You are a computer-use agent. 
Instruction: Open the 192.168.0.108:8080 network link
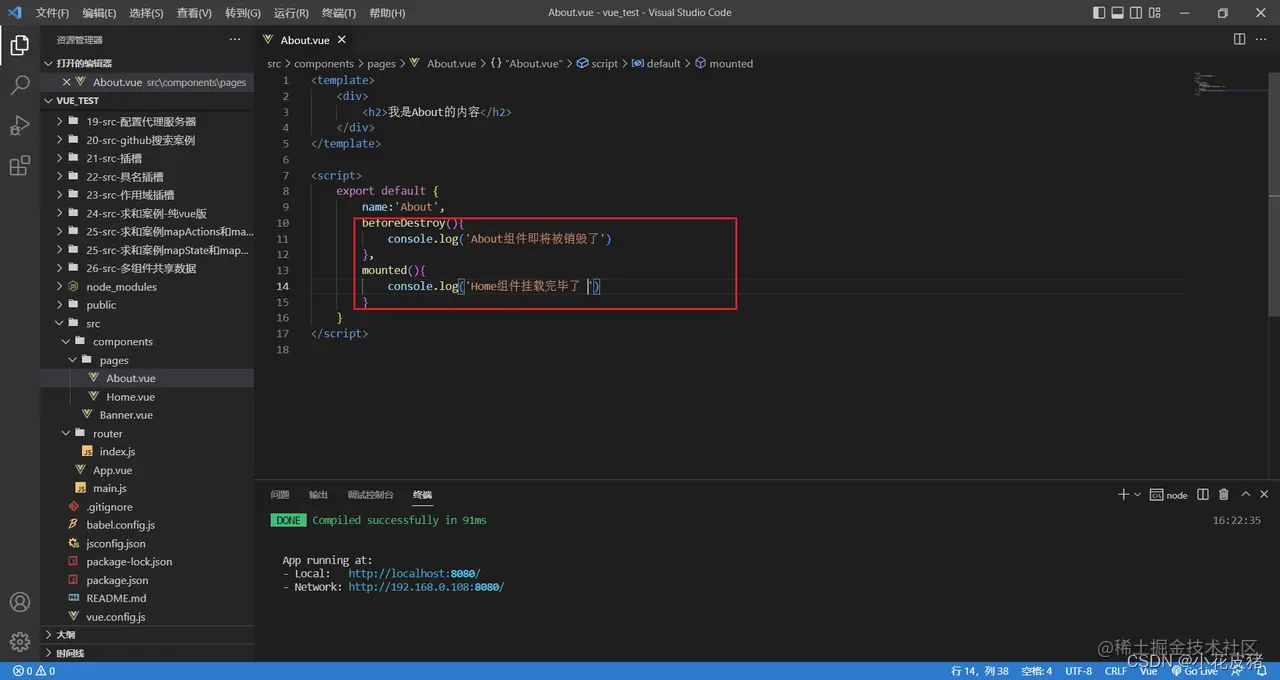point(426,588)
